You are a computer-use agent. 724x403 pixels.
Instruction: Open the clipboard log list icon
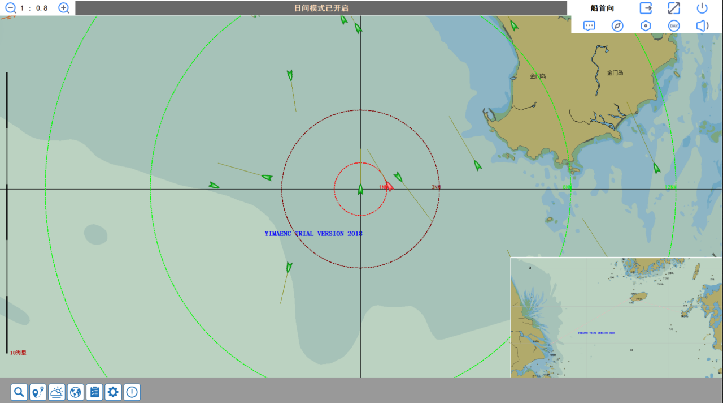click(94, 392)
